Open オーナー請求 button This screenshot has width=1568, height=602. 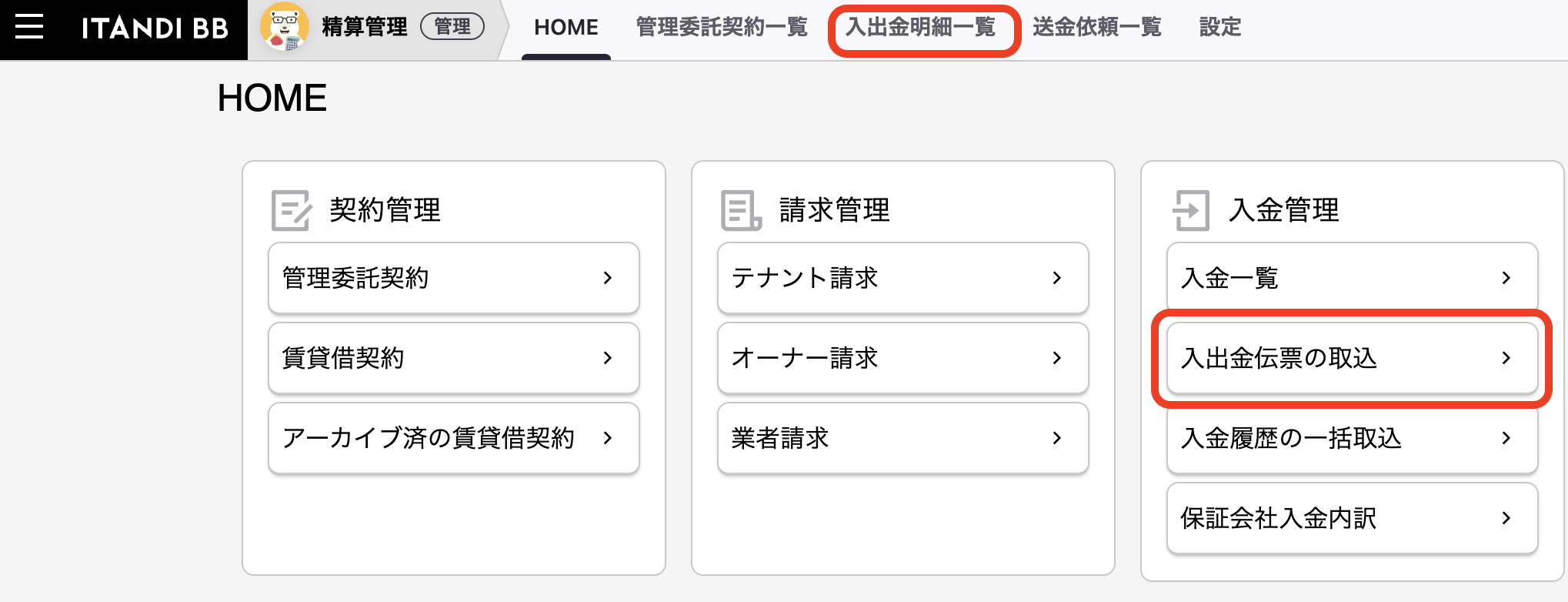pos(903,358)
